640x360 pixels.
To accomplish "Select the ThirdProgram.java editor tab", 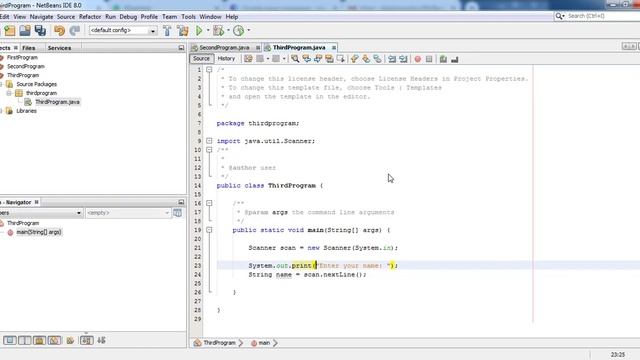I will point(299,48).
